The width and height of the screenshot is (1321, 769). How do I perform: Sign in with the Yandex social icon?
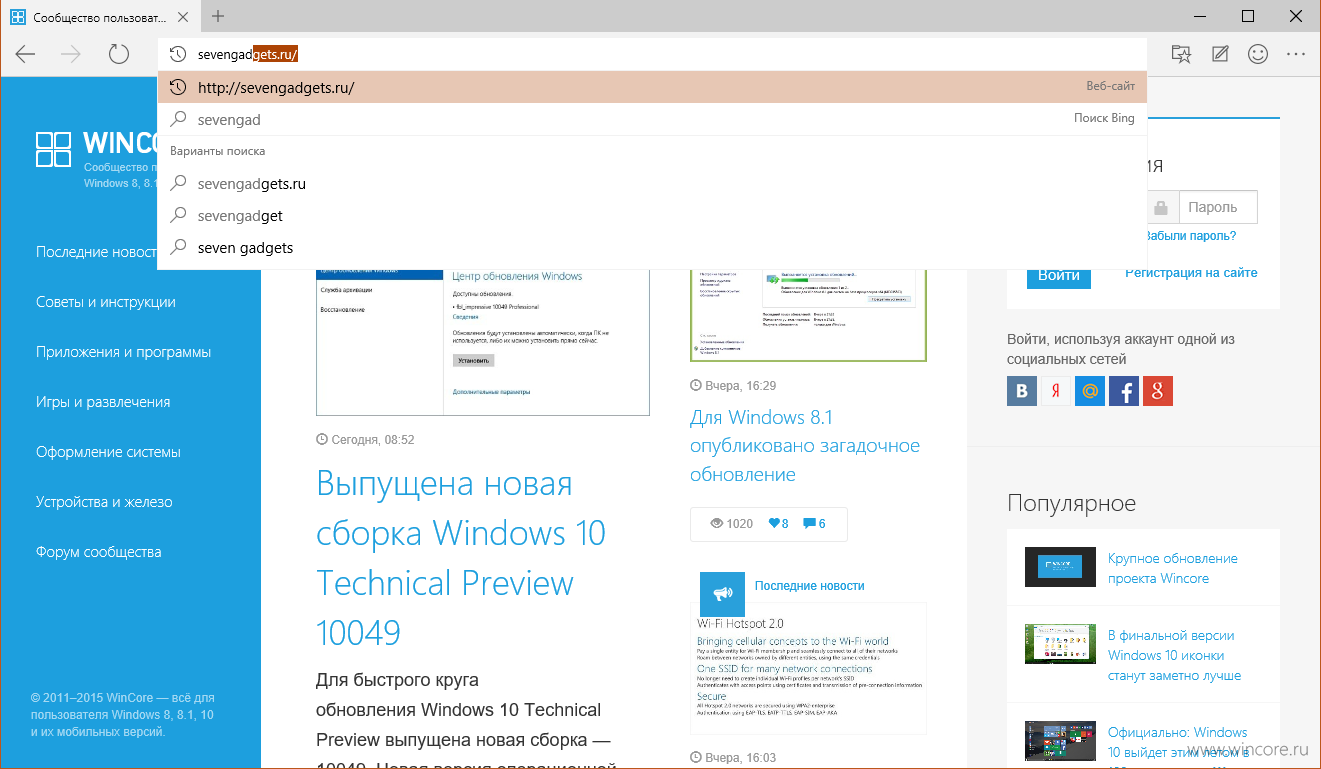pos(1056,391)
